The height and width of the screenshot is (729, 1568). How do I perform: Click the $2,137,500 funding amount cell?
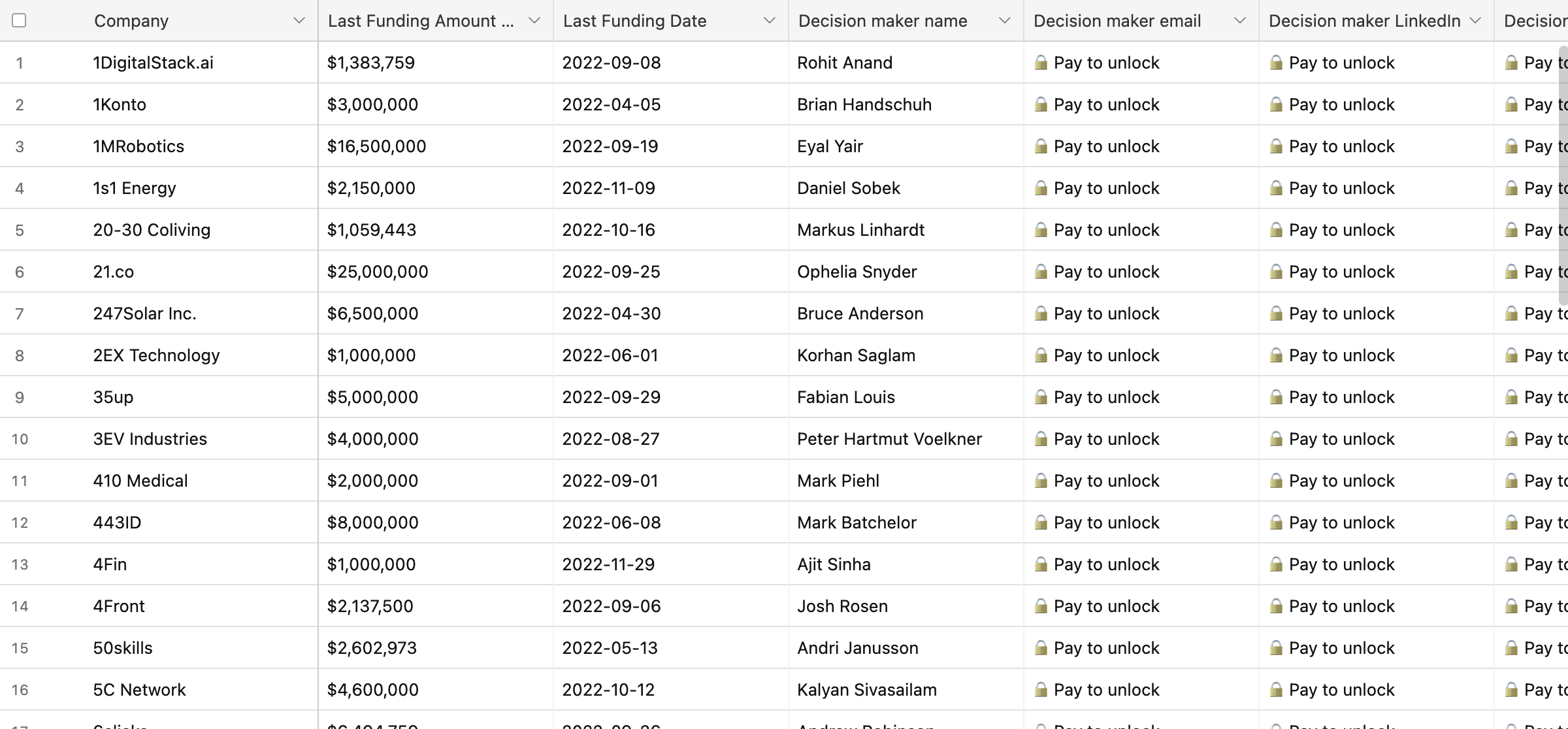point(436,606)
